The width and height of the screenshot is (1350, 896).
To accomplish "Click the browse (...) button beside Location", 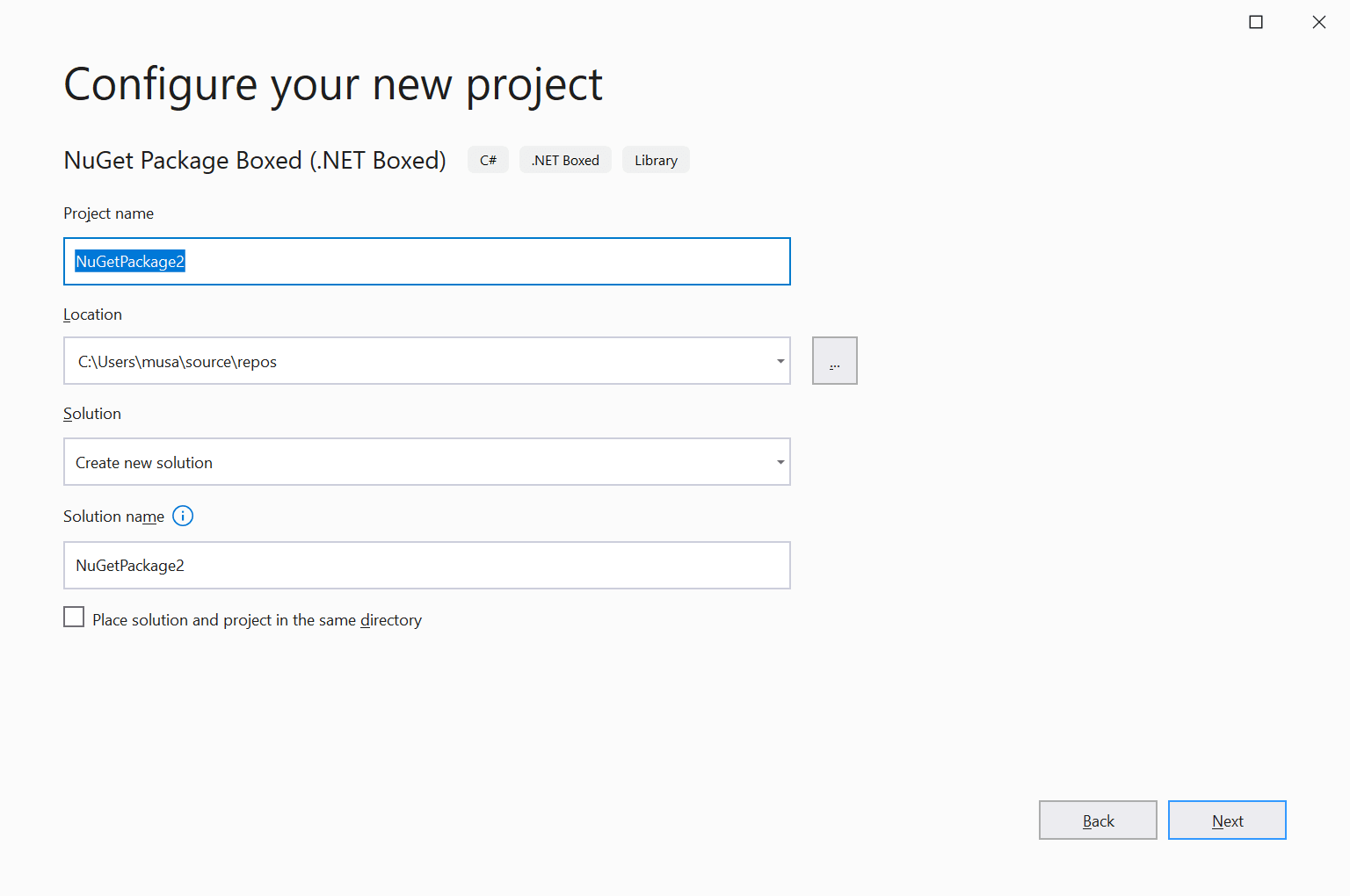I will click(834, 360).
